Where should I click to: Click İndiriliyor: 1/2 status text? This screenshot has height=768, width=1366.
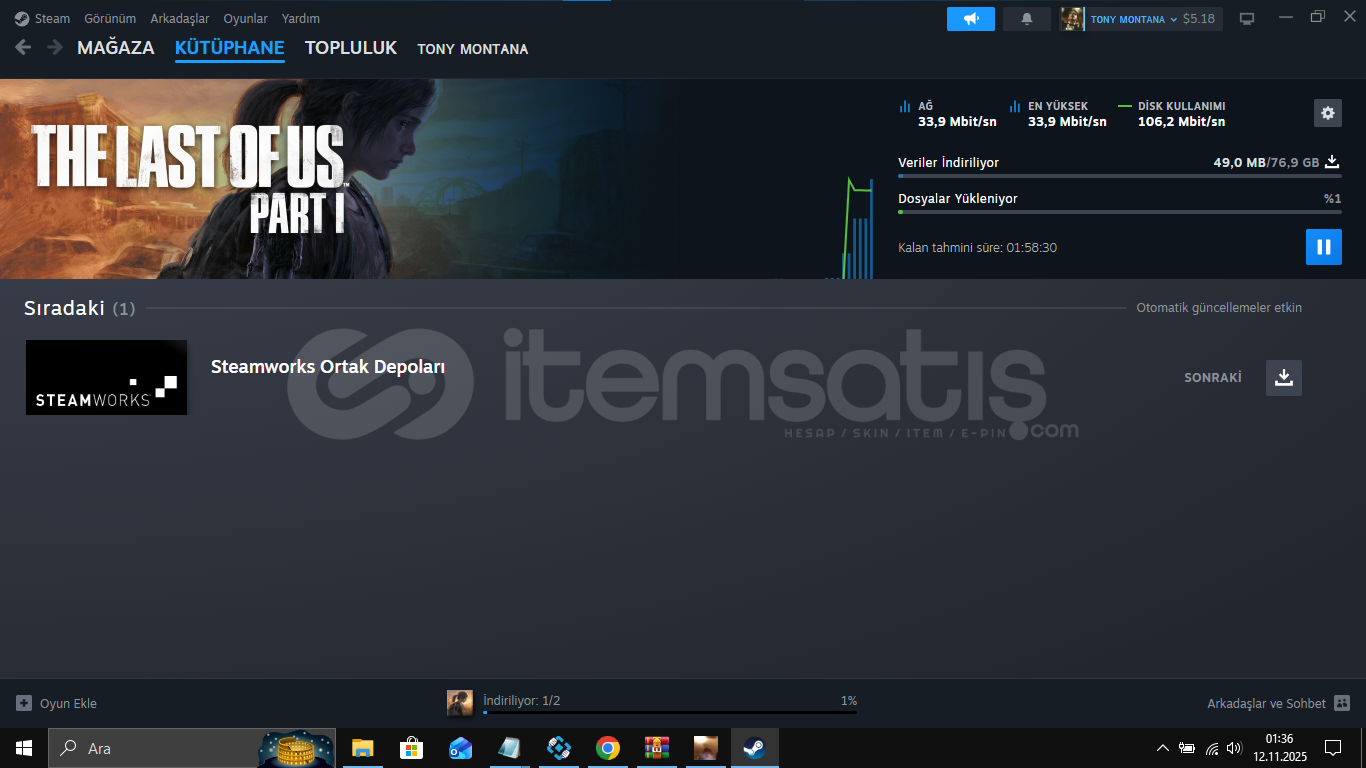521,701
